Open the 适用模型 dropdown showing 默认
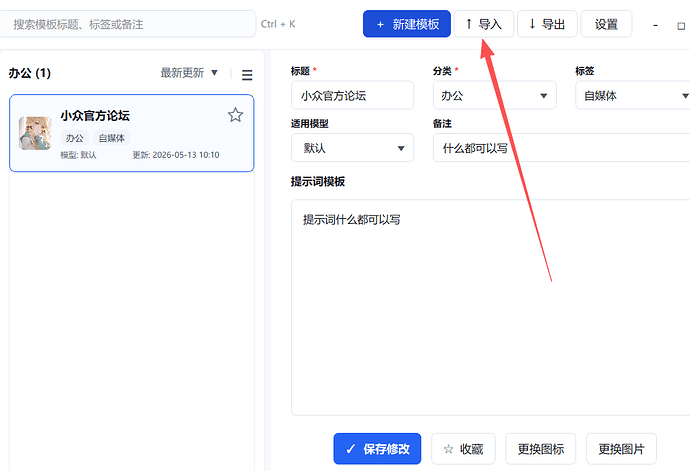 pos(352,148)
